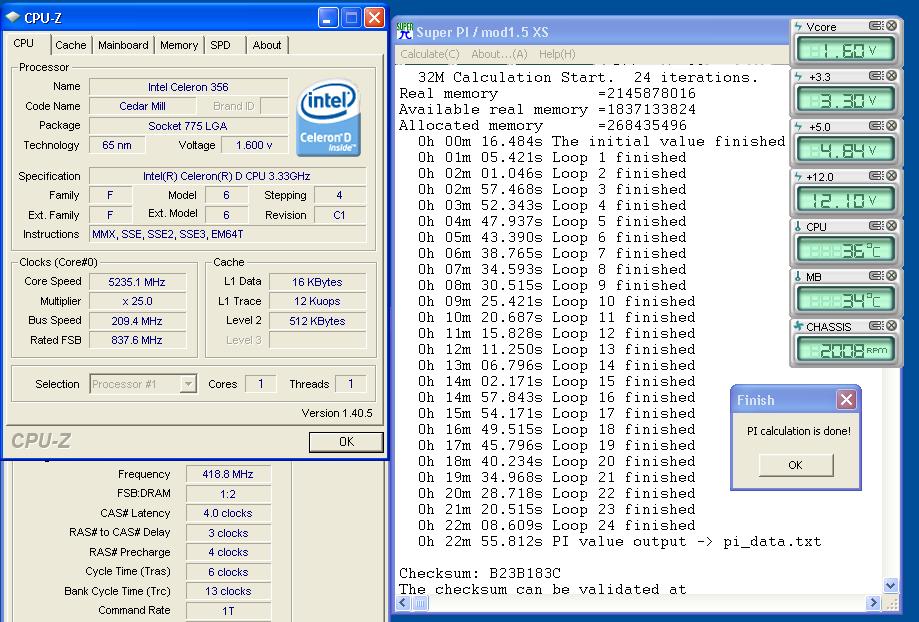Close the MB temperature monitor widget
Image resolution: width=919 pixels, height=622 pixels.
tap(891, 276)
